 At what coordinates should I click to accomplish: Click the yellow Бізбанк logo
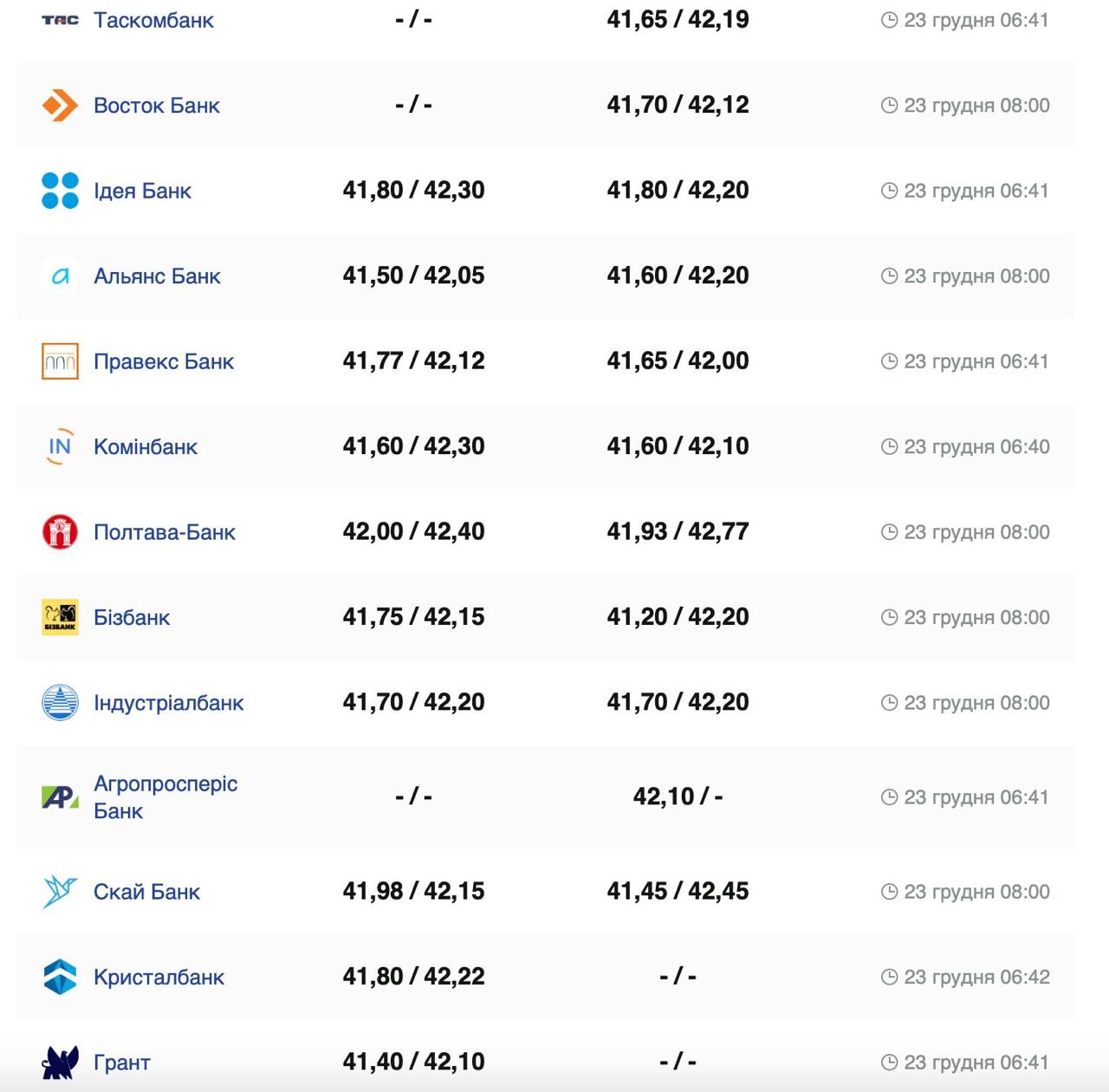coord(60,617)
